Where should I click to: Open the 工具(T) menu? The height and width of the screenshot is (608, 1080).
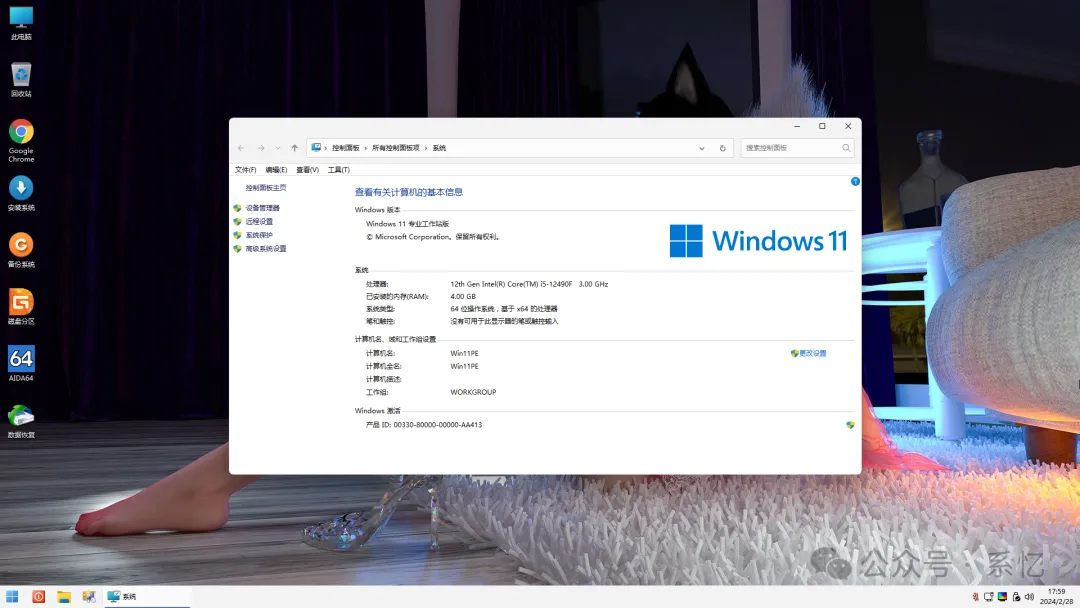click(339, 170)
